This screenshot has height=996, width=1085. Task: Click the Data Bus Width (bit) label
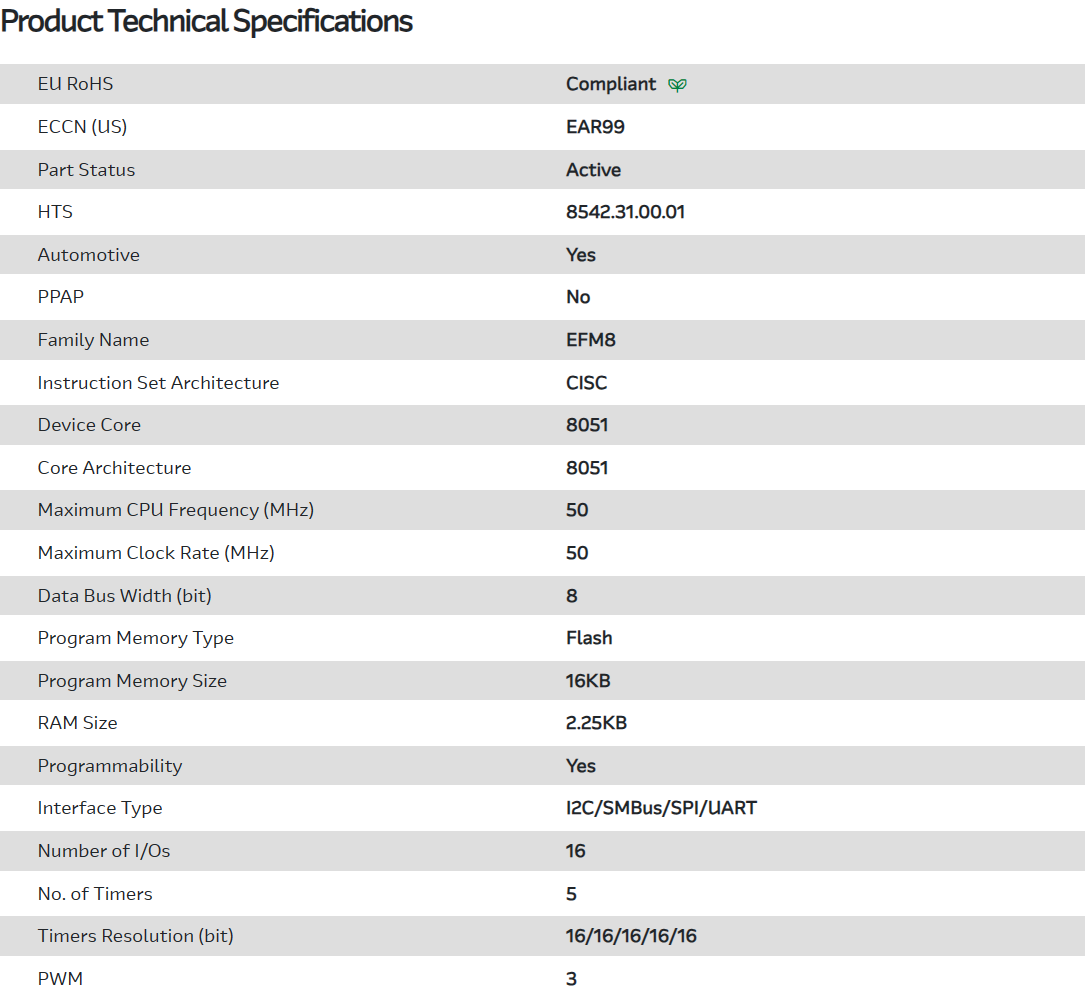pos(124,596)
